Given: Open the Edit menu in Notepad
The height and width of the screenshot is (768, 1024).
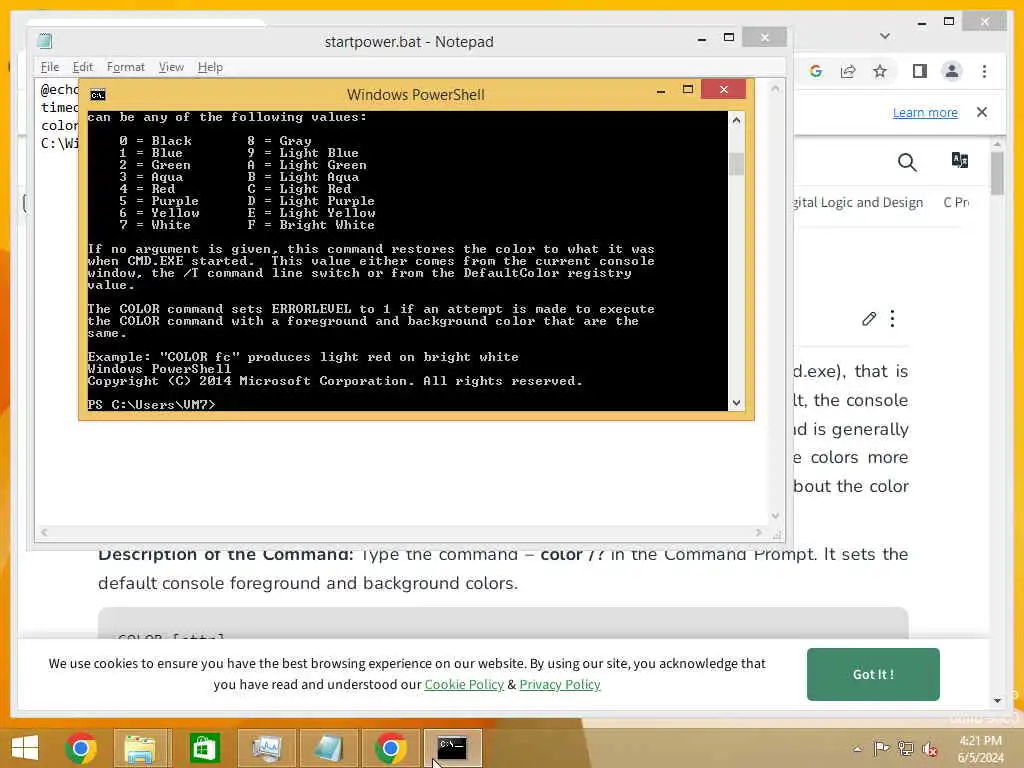Looking at the screenshot, I should tap(82, 67).
